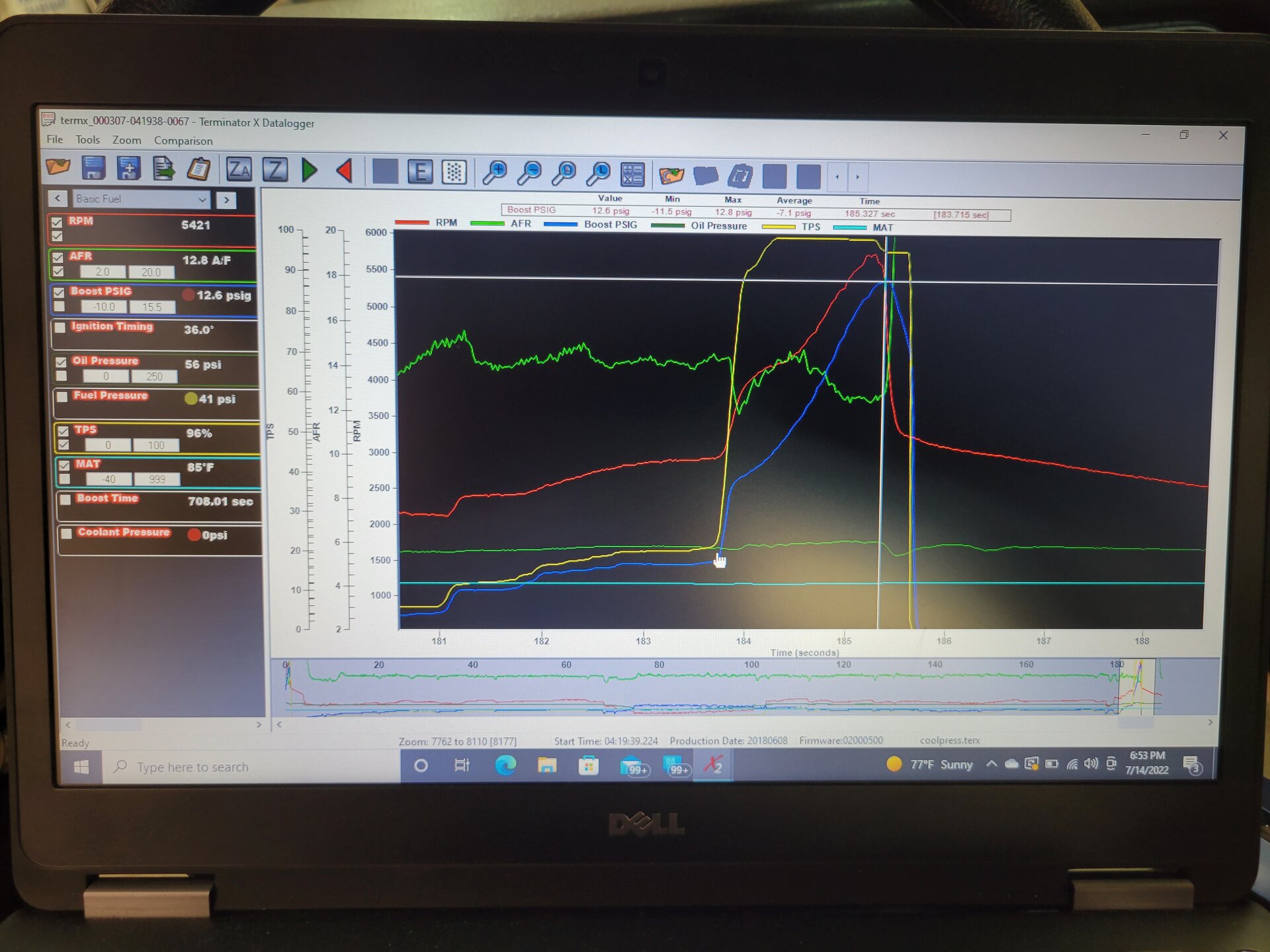Edit MAT maximum field 999
This screenshot has width=1270, height=952.
157,479
